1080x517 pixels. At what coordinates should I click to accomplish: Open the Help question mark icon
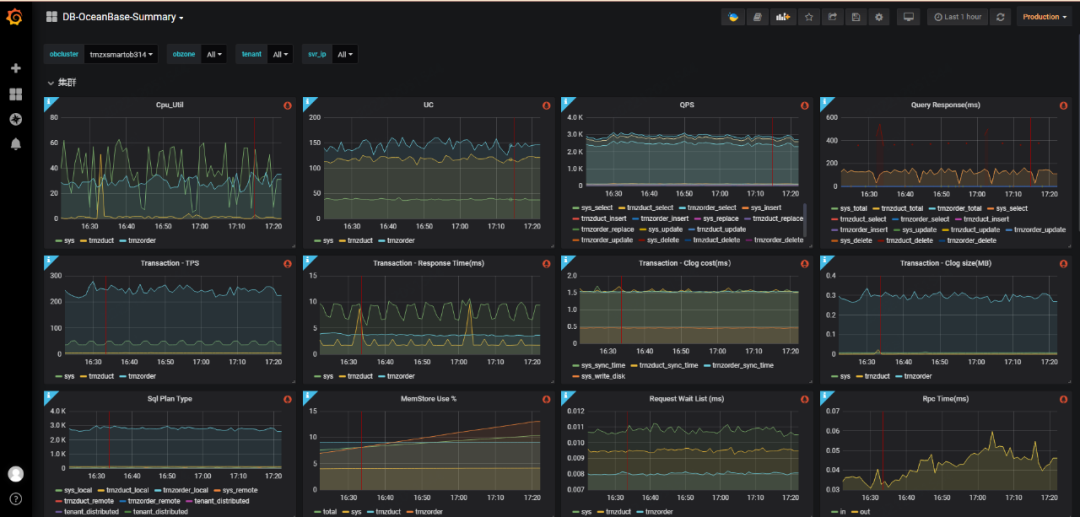(x=15, y=498)
